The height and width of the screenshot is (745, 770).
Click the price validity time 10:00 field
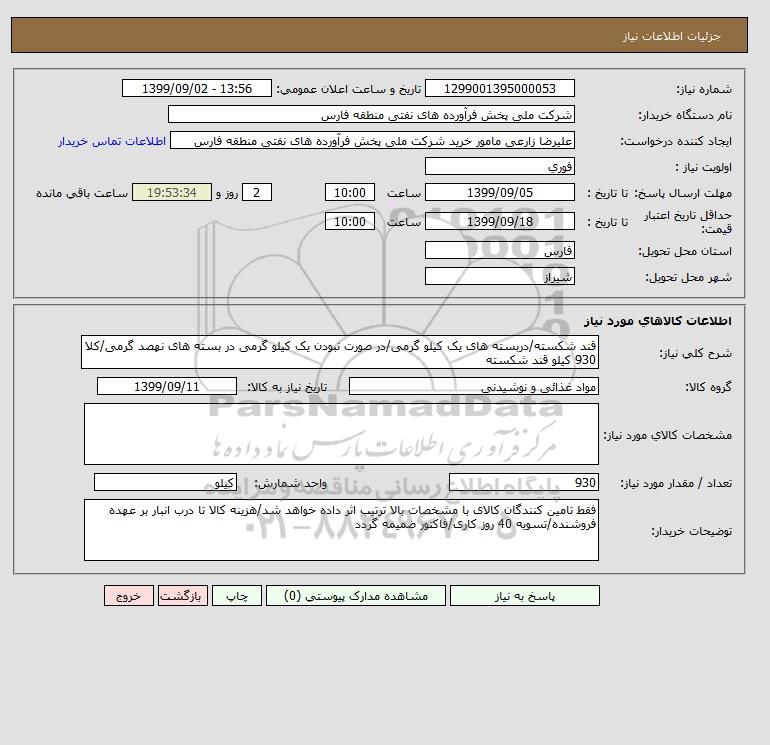tap(350, 221)
